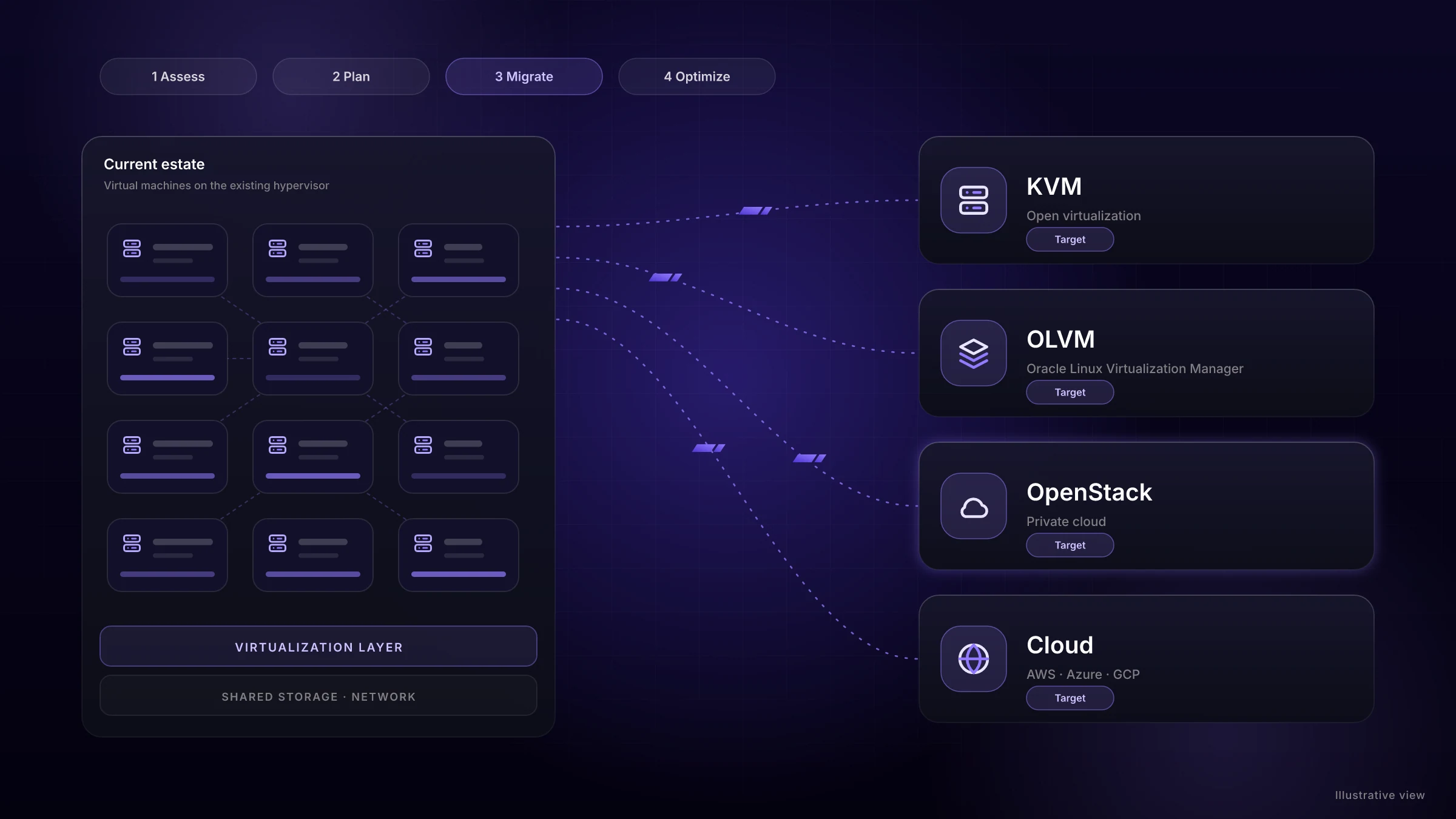Click the Target badge under Cloud
The image size is (1456, 819).
1070,698
